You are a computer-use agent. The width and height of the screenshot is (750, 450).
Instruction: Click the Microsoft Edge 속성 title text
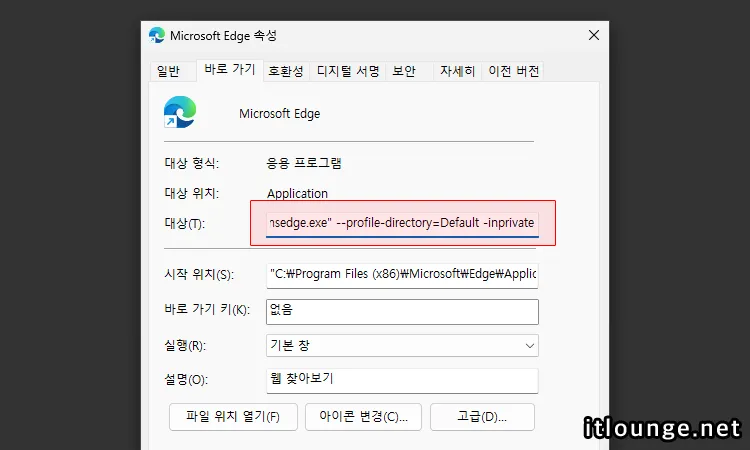click(223, 36)
